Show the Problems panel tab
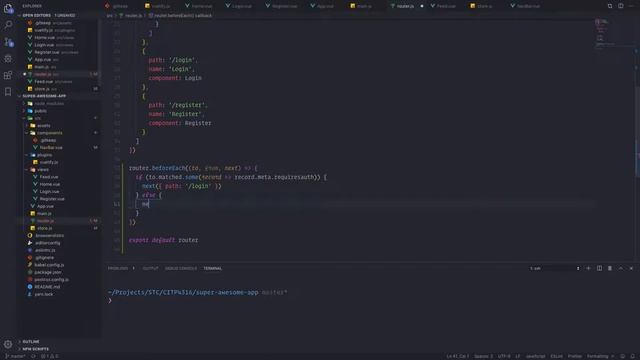Image resolution: width=640 pixels, height=360 pixels. (118, 268)
